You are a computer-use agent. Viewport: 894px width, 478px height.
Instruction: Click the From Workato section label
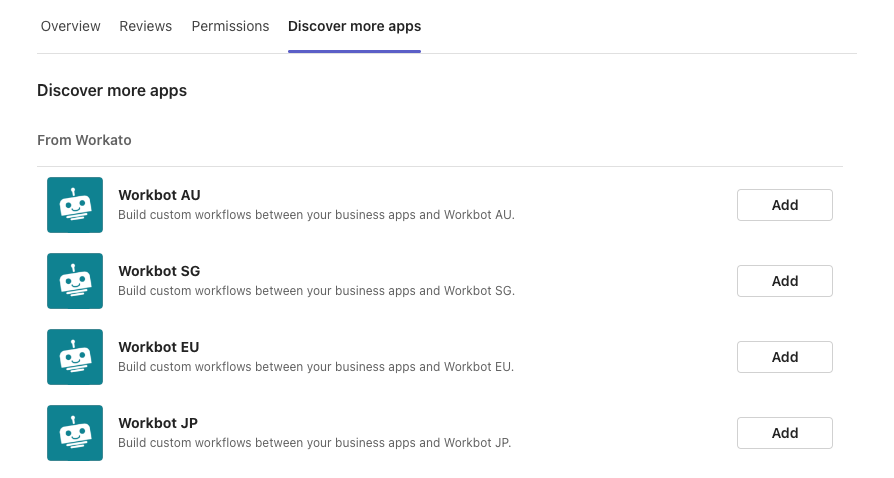(x=84, y=140)
